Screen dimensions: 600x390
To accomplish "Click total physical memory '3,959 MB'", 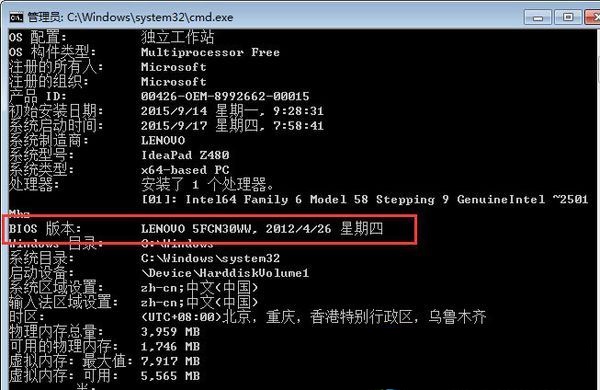I will (x=170, y=332).
